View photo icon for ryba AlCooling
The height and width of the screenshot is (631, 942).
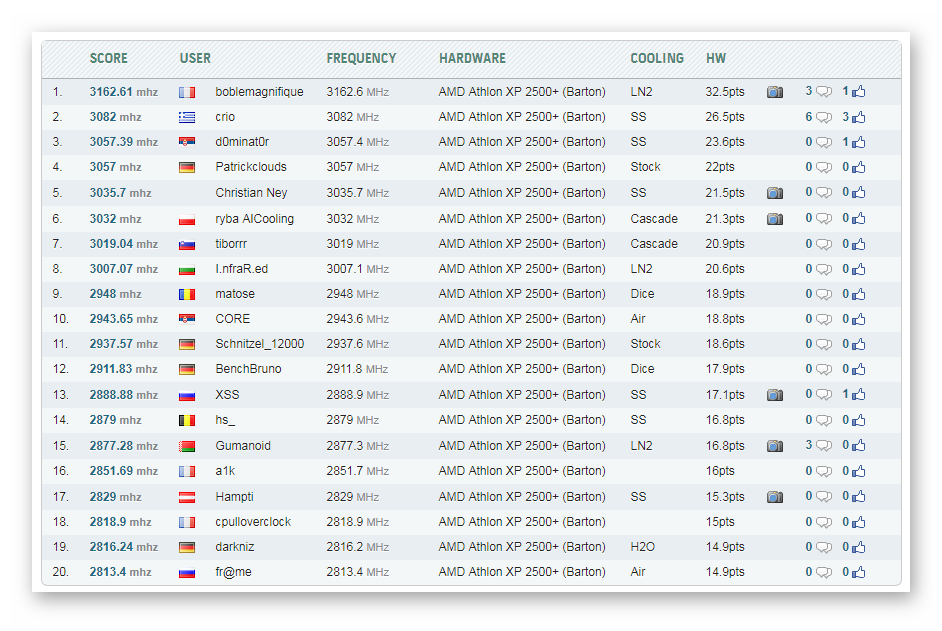775,219
